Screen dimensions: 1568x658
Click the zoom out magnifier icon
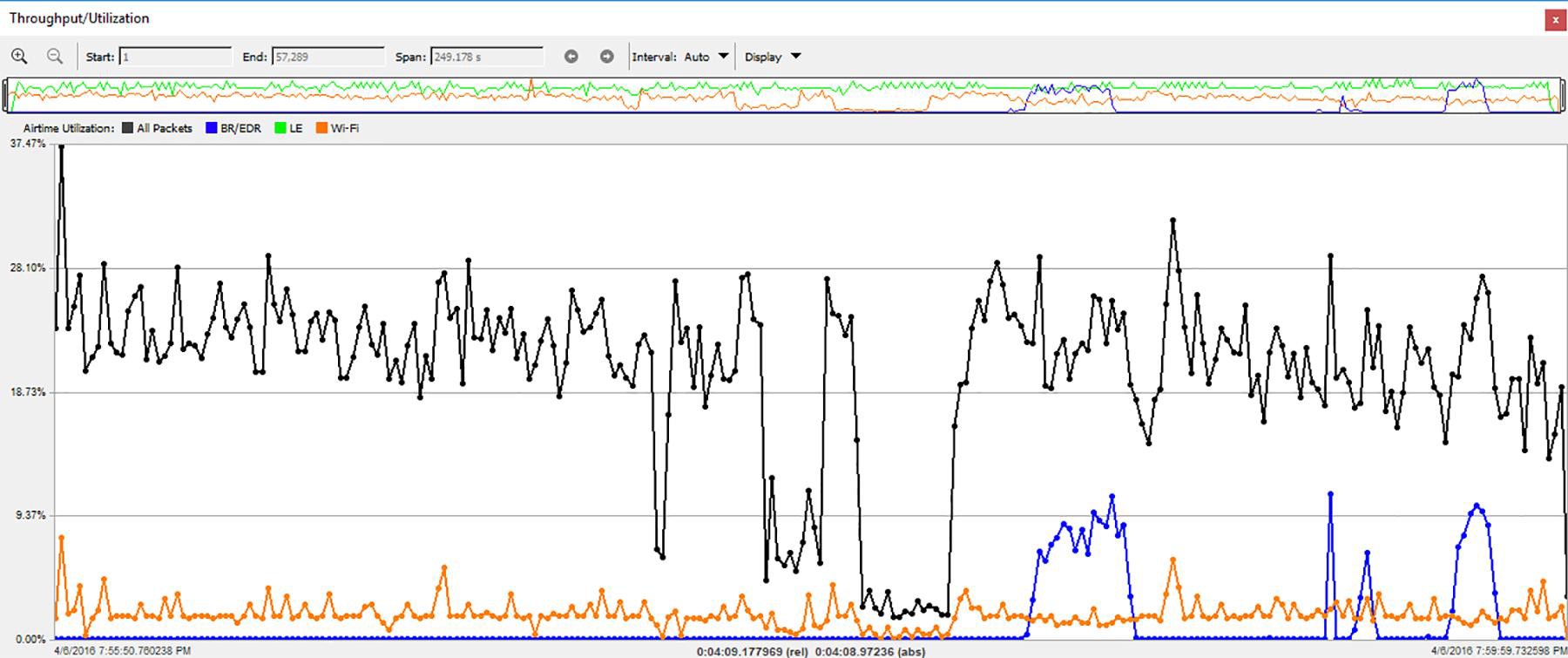pos(55,57)
